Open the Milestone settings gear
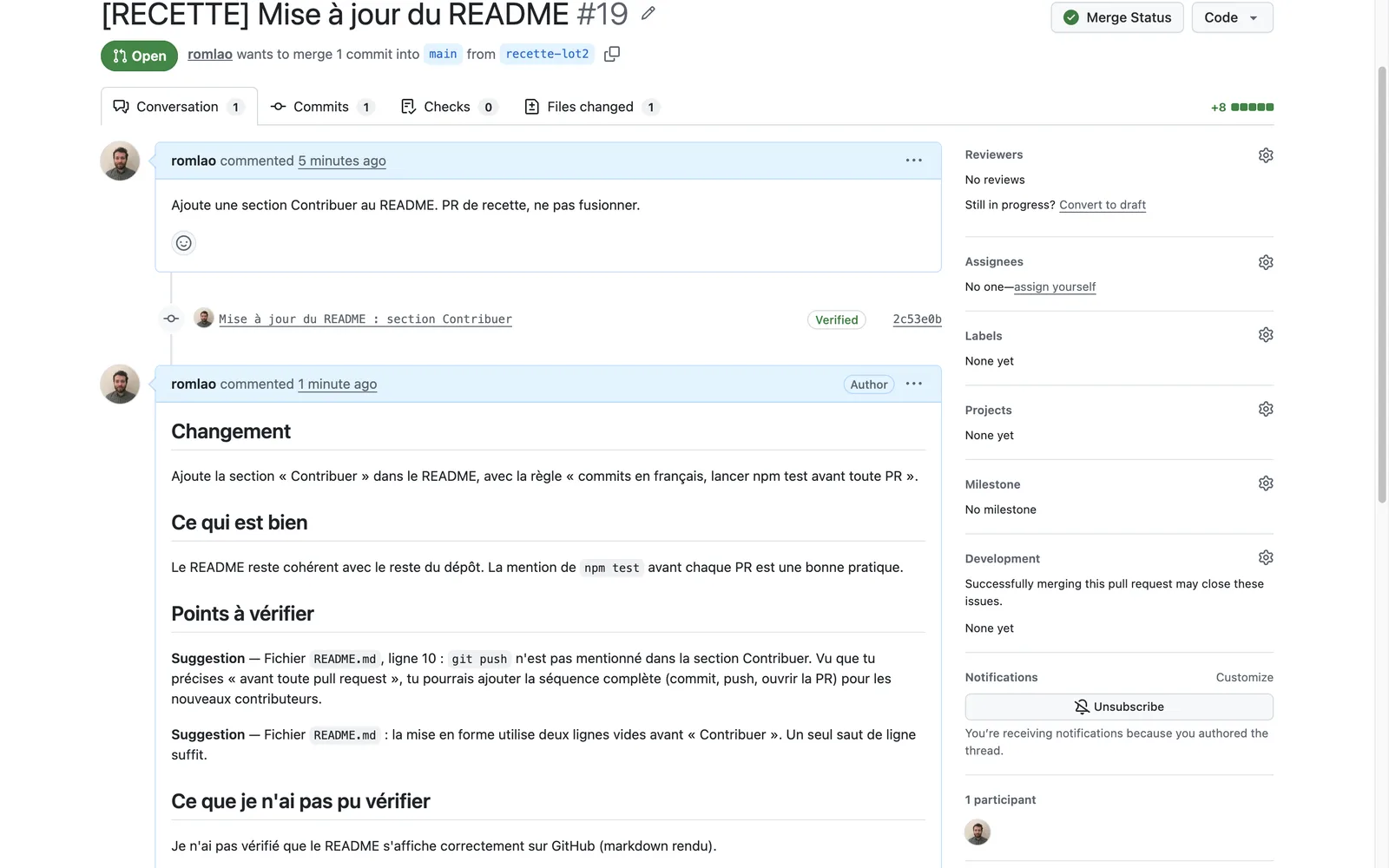Screen dimensions: 1389x868 tap(1266, 483)
